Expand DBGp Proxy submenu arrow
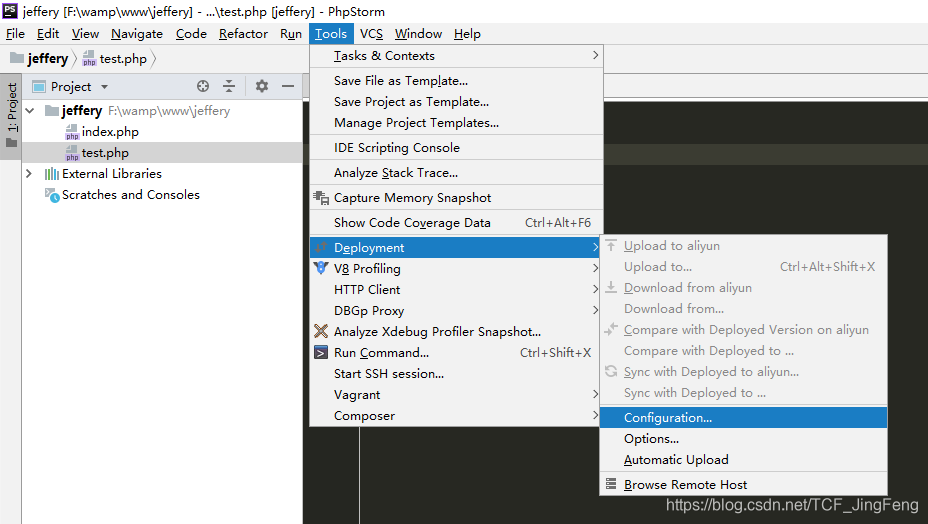928x524 pixels. coord(595,310)
